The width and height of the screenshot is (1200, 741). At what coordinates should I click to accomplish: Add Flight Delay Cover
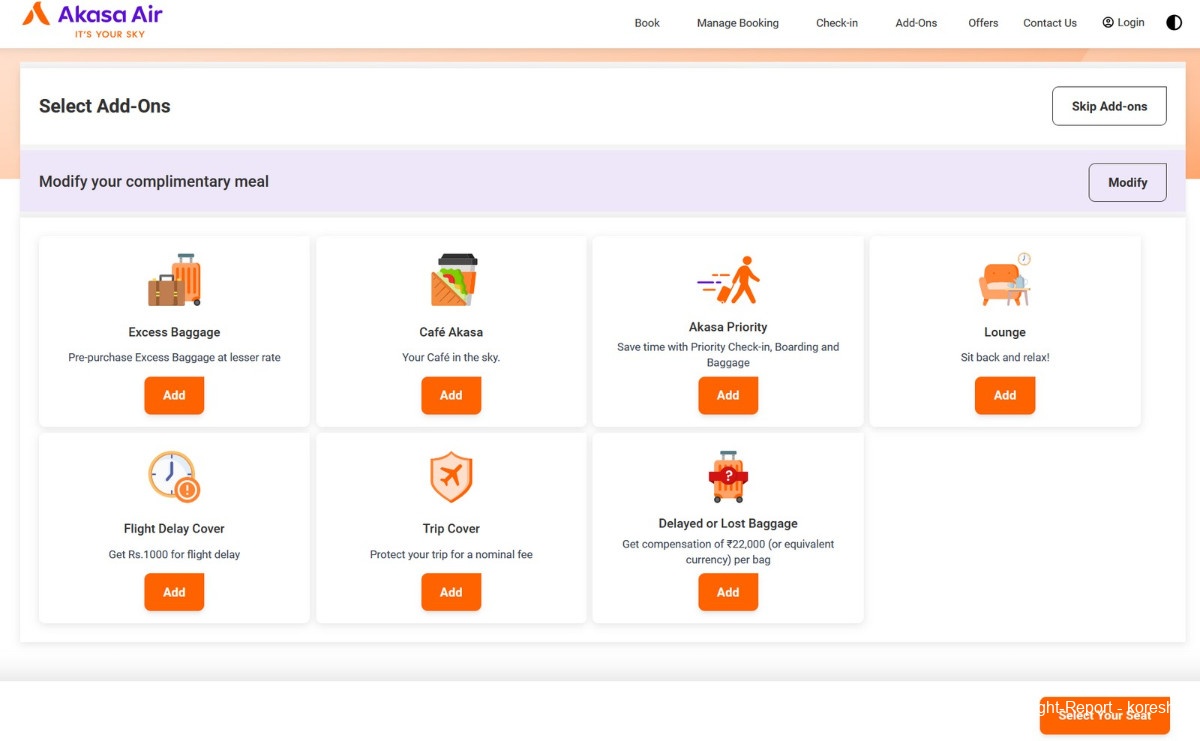pos(174,592)
